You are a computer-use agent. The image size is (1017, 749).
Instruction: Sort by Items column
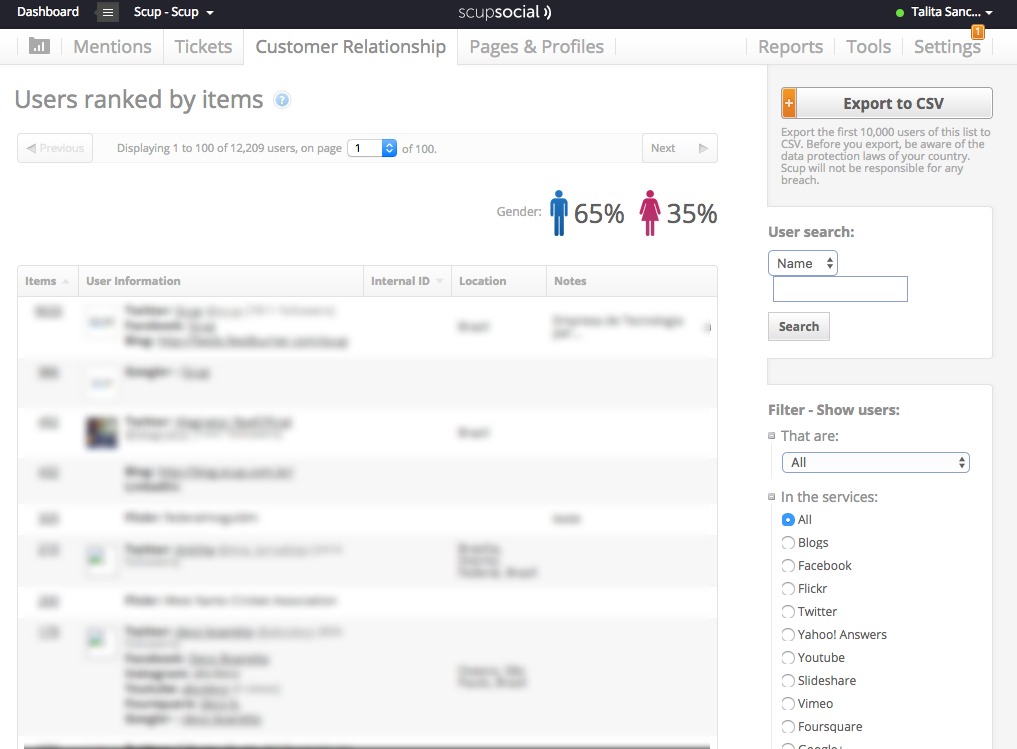47,281
